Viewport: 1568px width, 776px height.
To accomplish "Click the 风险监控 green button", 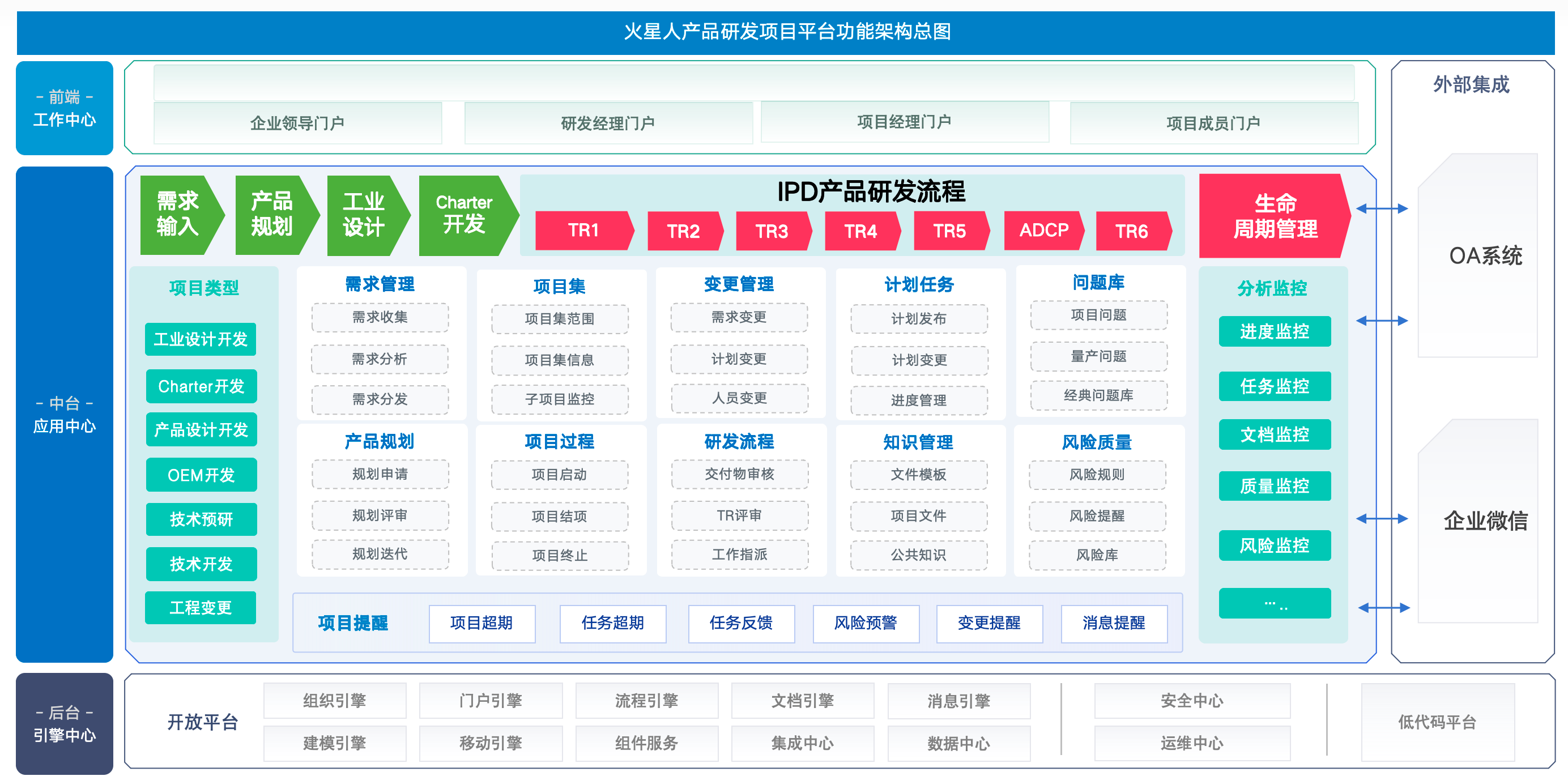I will 1275,545.
